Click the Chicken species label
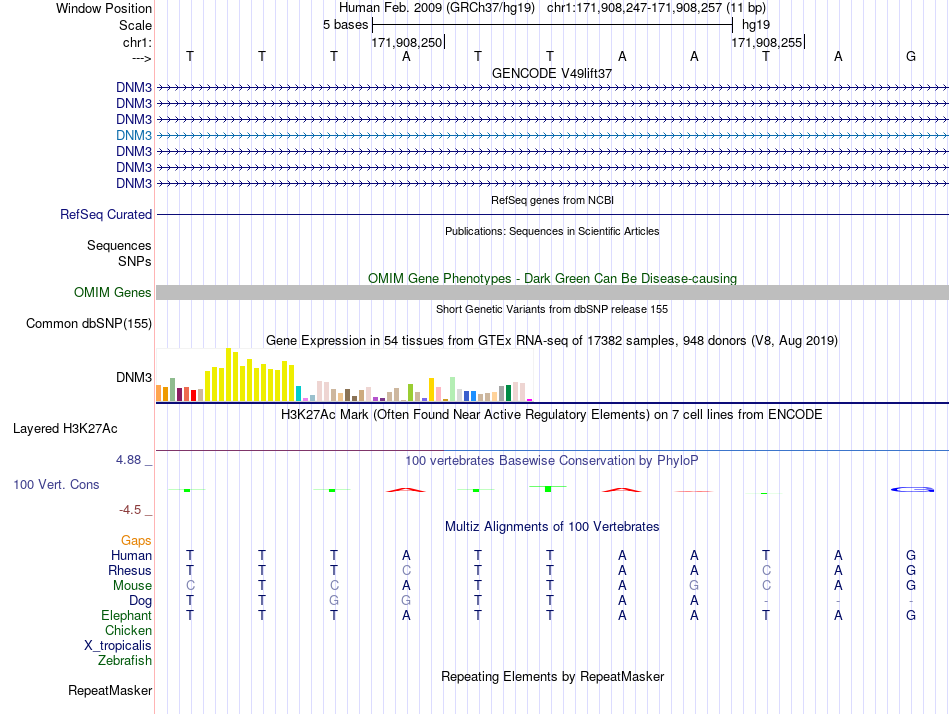 point(128,631)
